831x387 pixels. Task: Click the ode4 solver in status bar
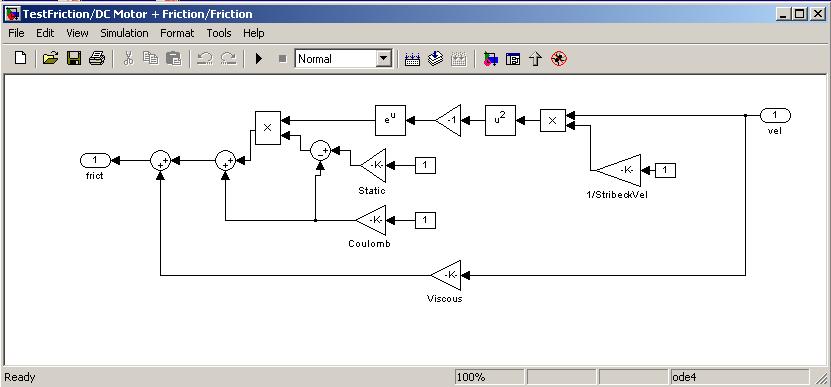739,377
